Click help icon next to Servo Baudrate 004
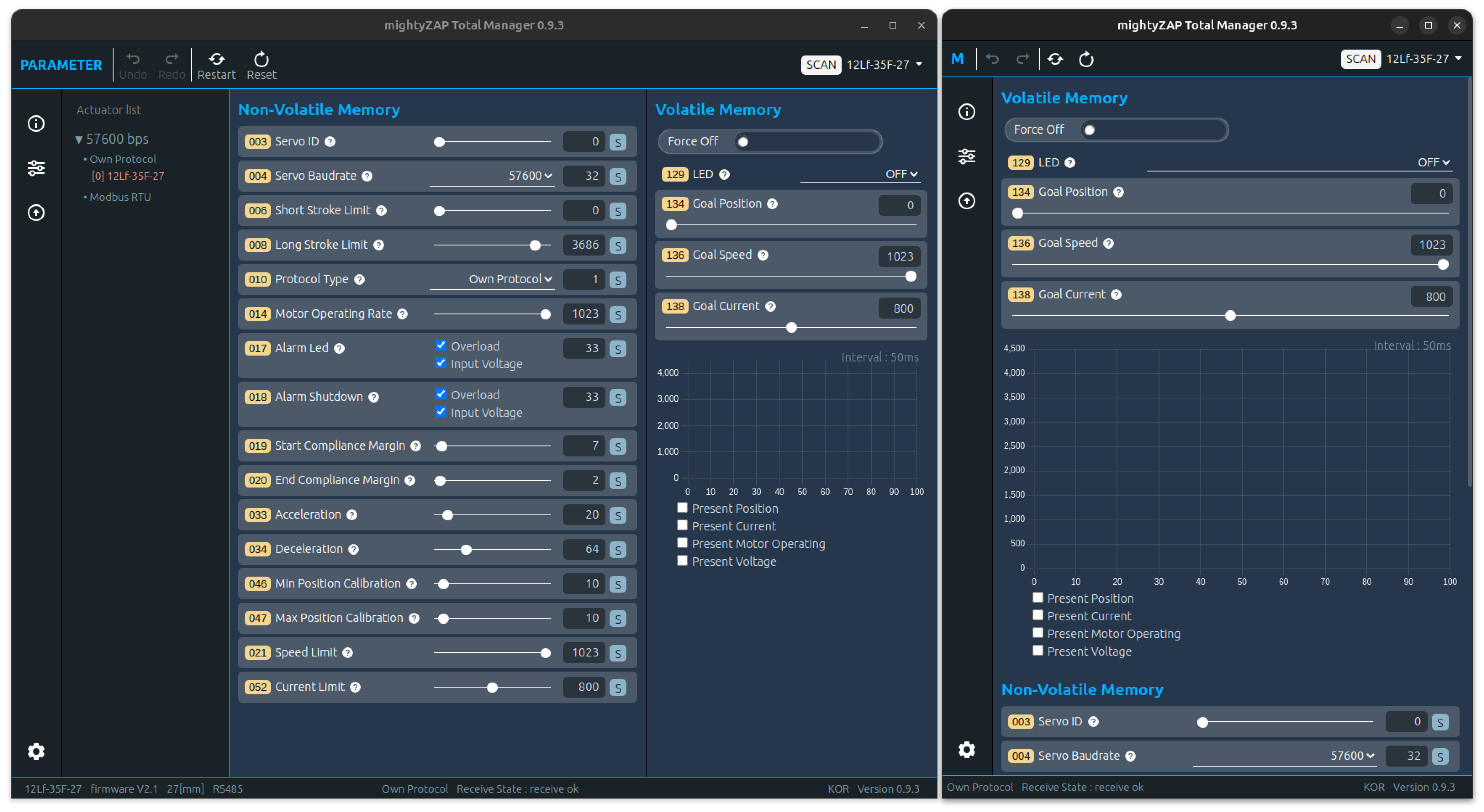Image resolution: width=1484 pixels, height=812 pixels. click(367, 176)
